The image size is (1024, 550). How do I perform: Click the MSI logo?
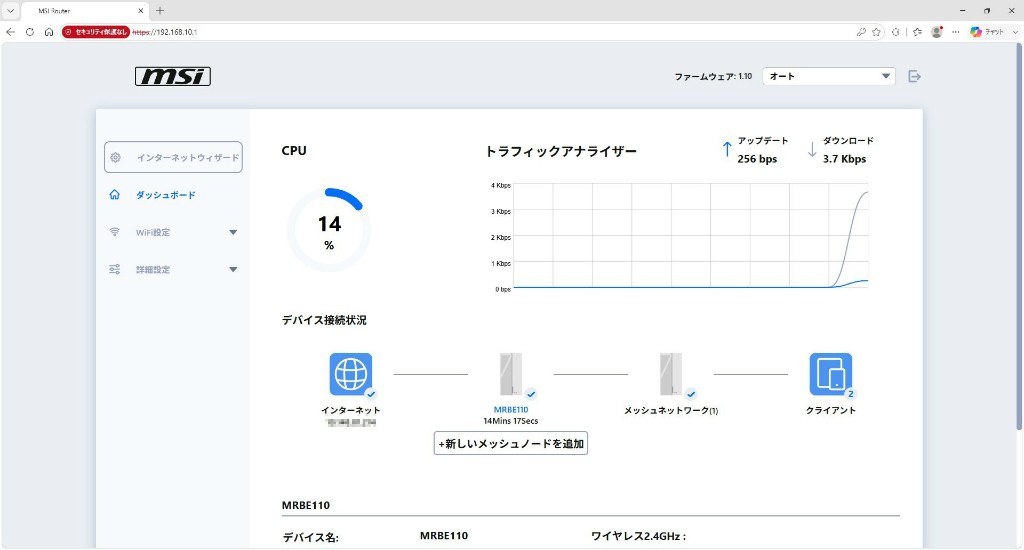pyautogui.click(x=173, y=76)
